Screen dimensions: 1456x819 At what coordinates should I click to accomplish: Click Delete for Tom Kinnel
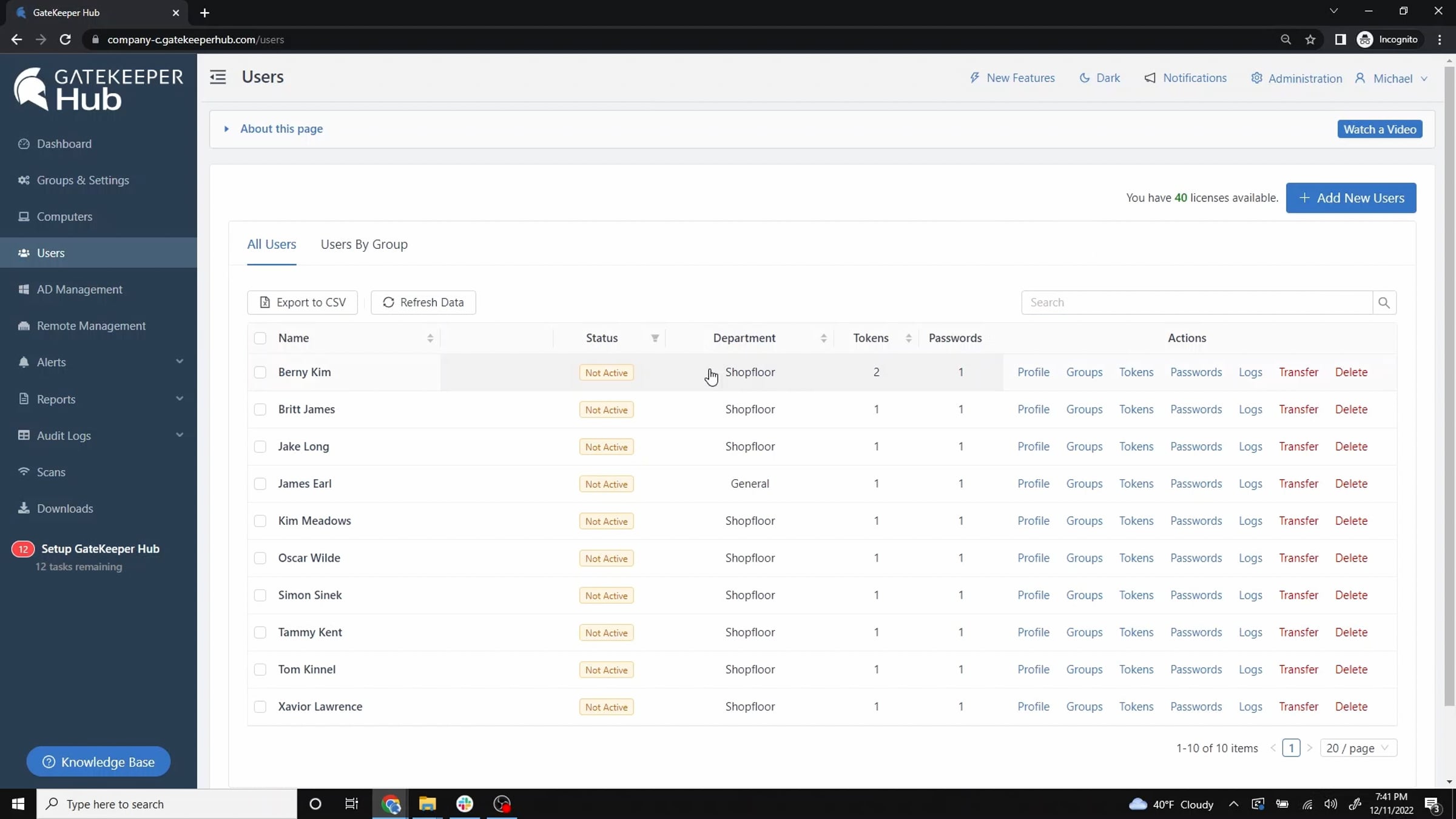tap(1351, 669)
